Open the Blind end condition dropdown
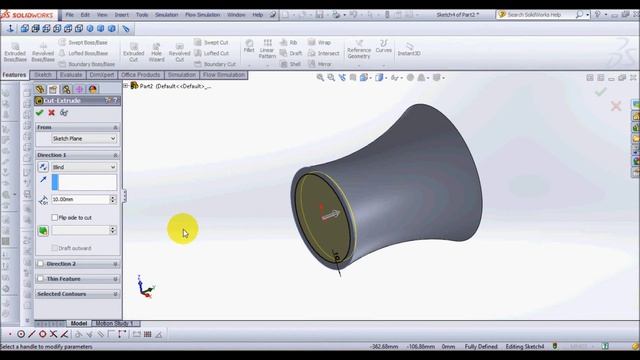The height and width of the screenshot is (360, 640). tap(84, 167)
